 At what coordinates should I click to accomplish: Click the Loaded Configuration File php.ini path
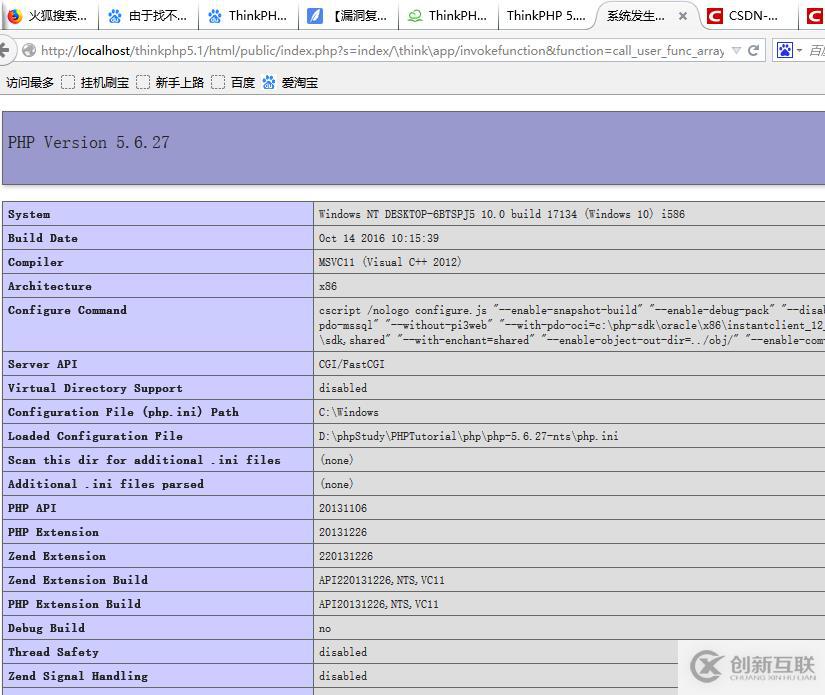(x=468, y=436)
